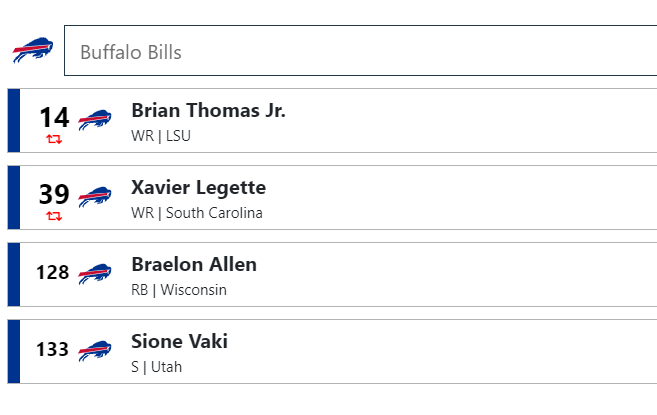
Task: Click the Bills logo on pick 128
Action: [95, 274]
